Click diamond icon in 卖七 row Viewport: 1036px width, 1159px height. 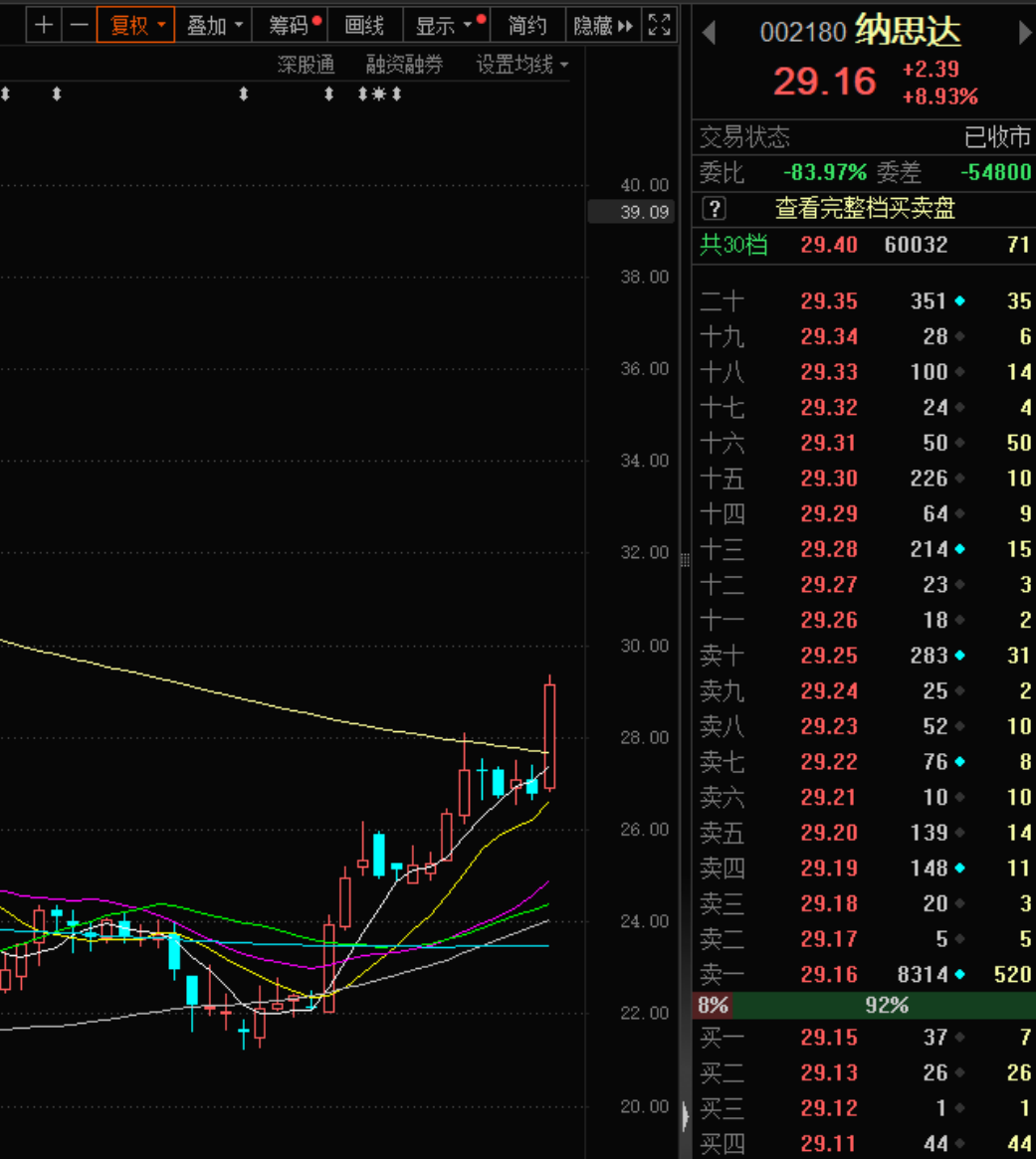pyautogui.click(x=959, y=762)
